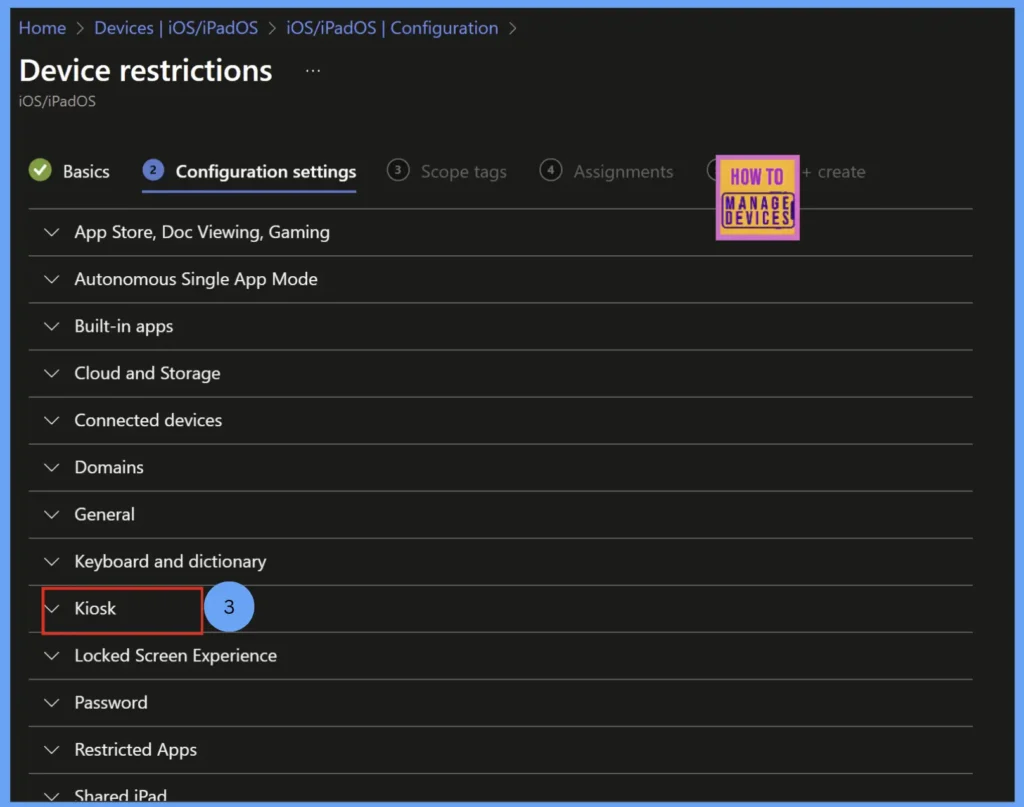Expand the General chevron
This screenshot has width=1024, height=807.
tap(52, 514)
